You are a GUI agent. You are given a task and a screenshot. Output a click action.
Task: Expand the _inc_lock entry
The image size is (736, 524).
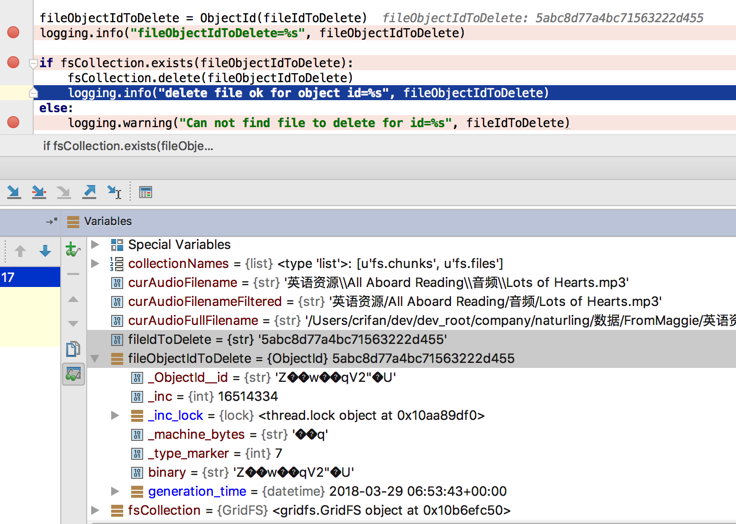(x=115, y=415)
